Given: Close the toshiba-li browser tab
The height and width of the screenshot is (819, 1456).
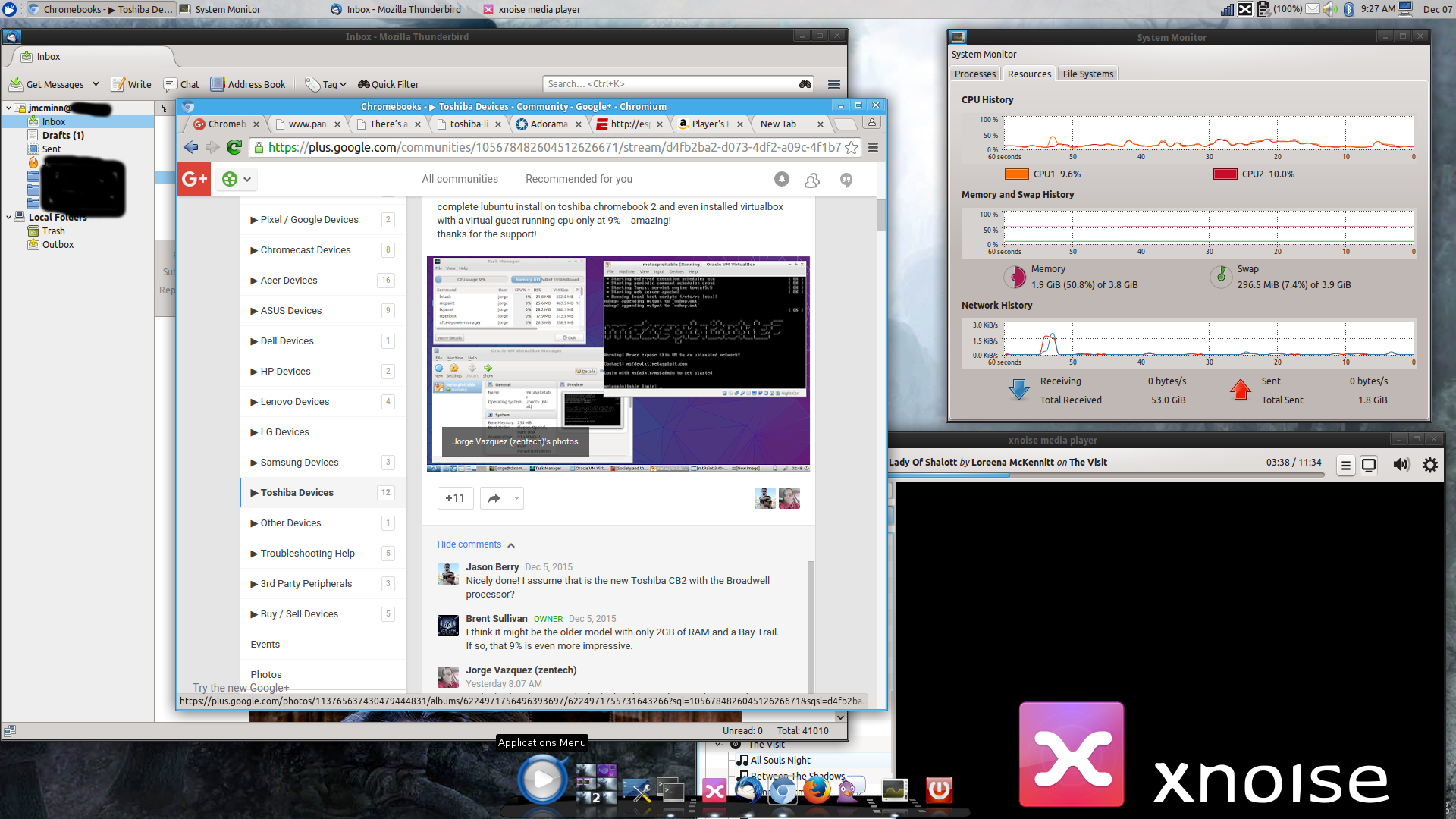Looking at the screenshot, I should coord(498,124).
